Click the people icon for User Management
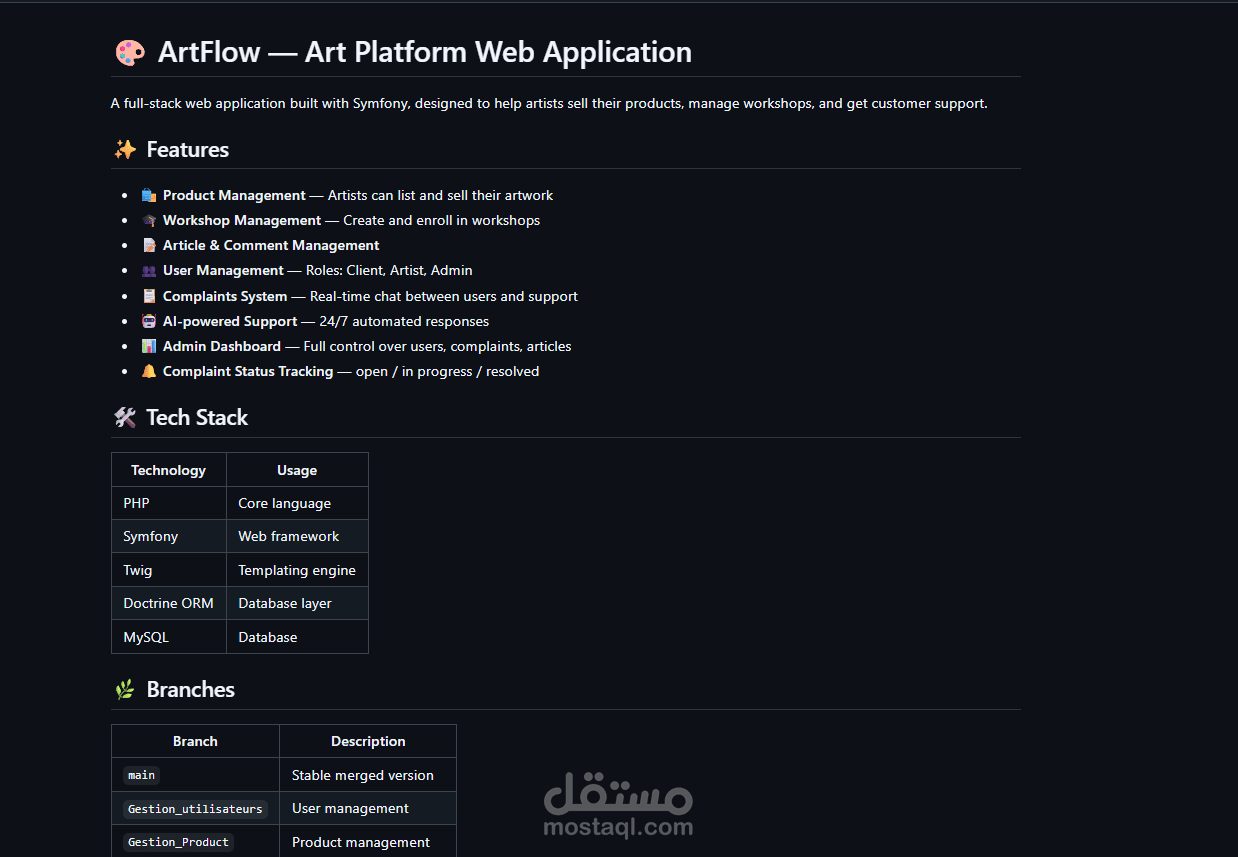 point(149,270)
